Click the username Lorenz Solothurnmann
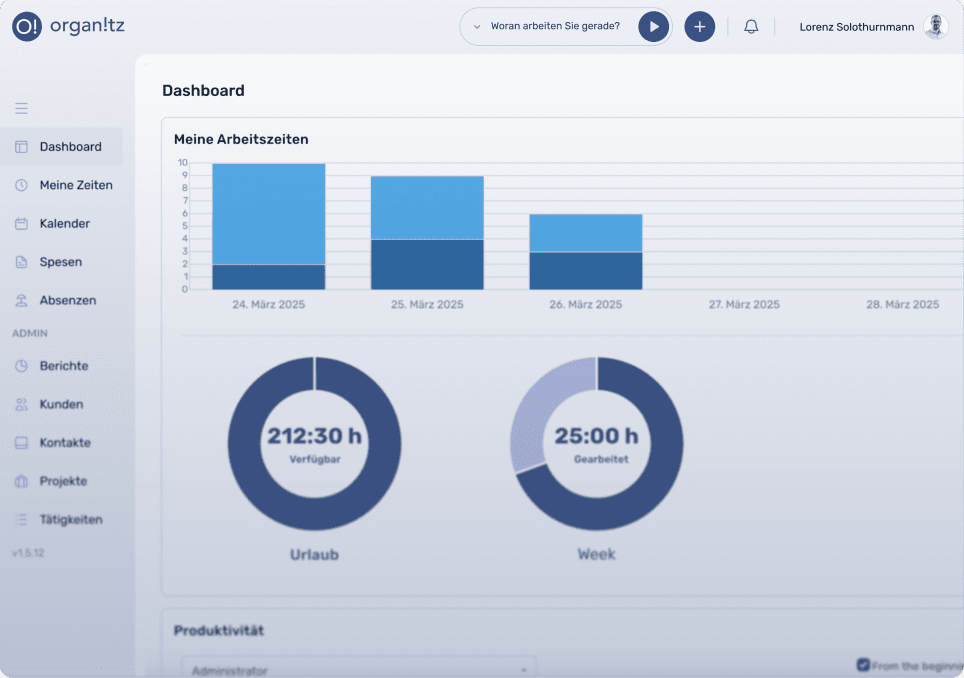 856,27
